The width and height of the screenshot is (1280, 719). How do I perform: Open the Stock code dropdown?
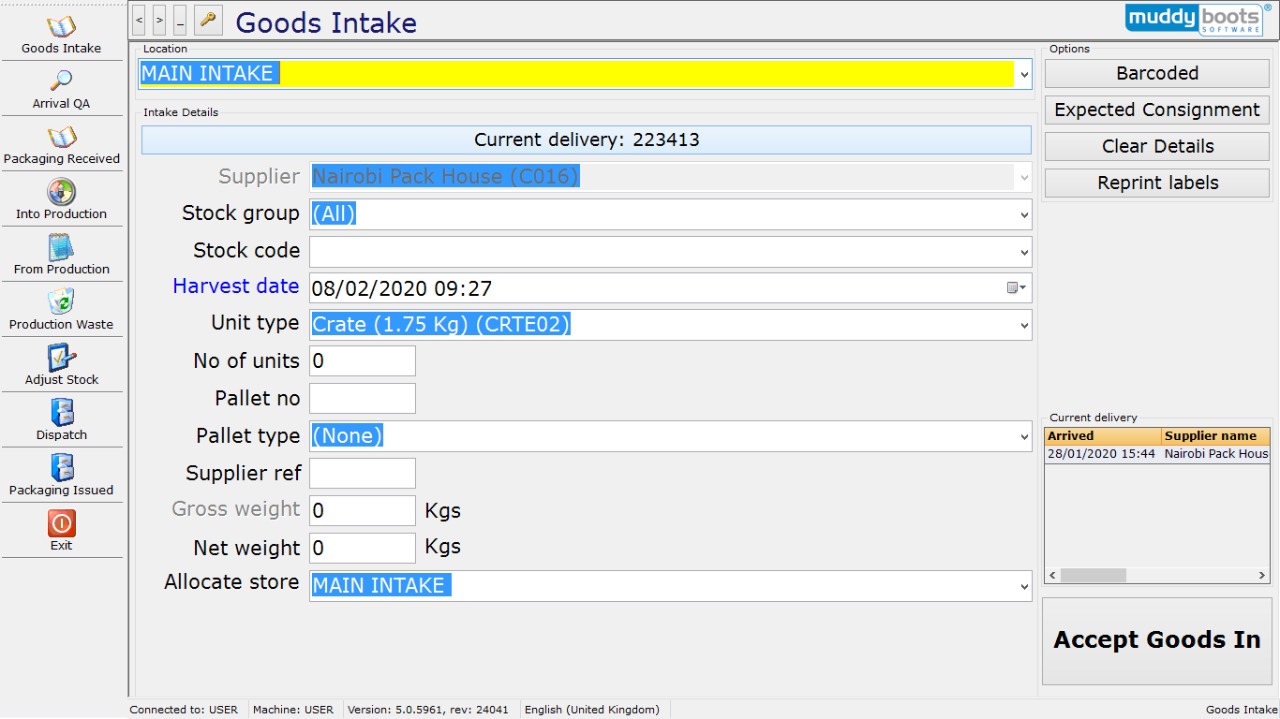[x=1024, y=252]
